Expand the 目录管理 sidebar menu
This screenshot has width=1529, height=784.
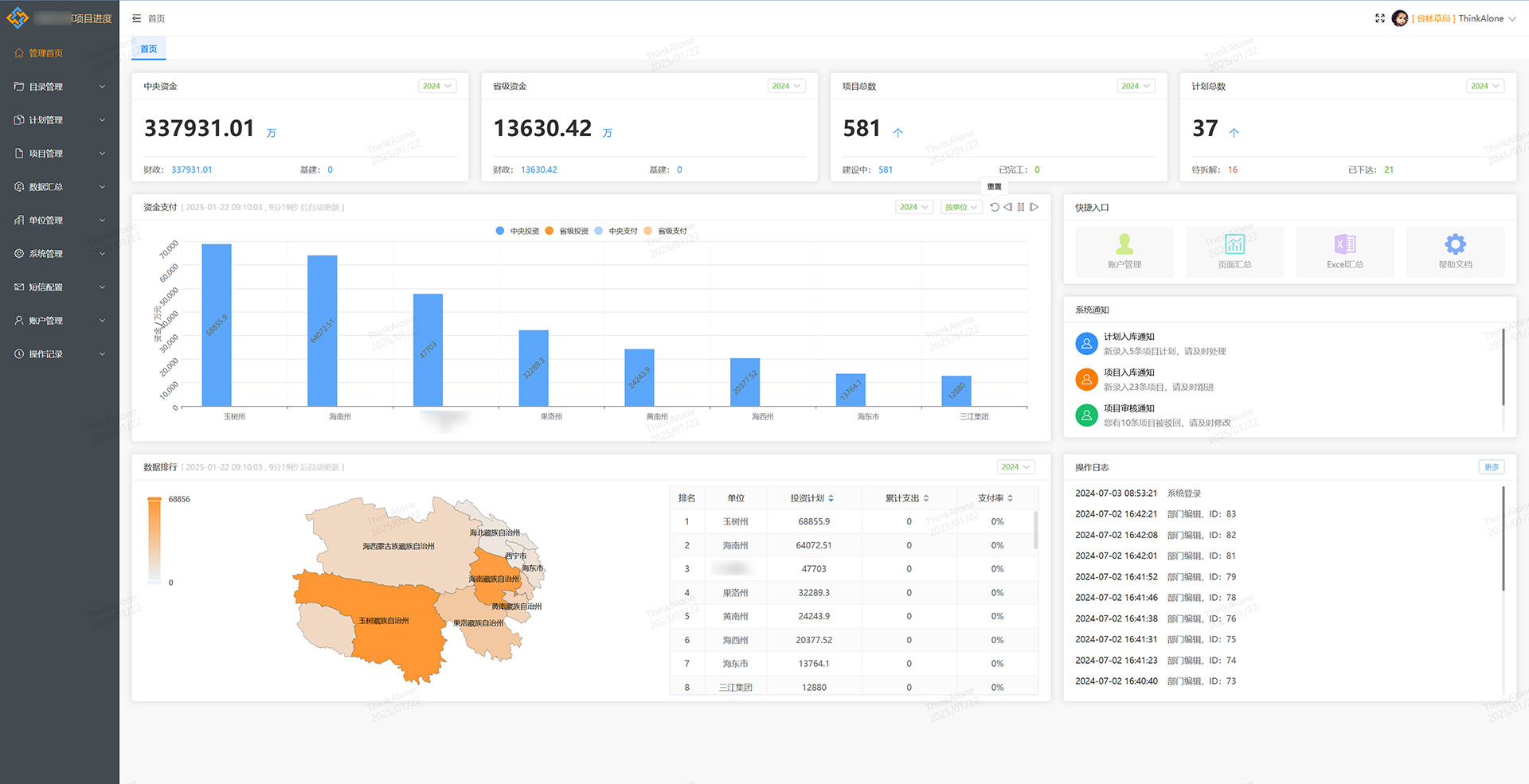(x=60, y=87)
